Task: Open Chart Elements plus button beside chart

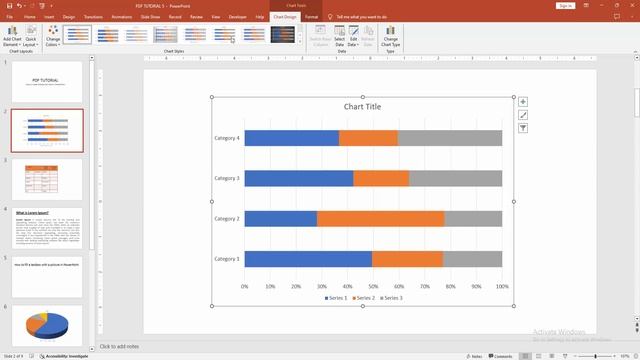Action: coord(523,102)
